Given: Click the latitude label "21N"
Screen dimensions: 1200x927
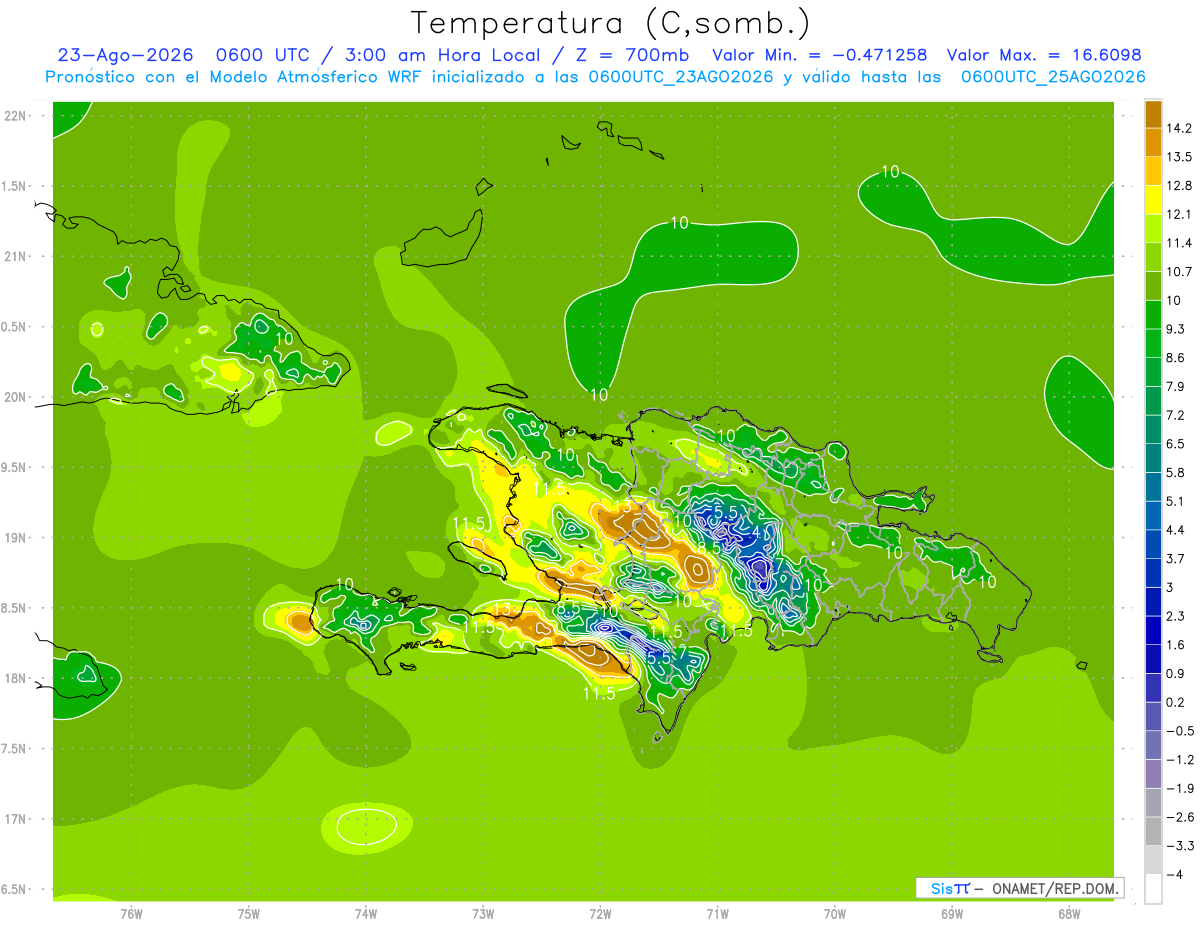Looking at the screenshot, I should pyautogui.click(x=17, y=257).
